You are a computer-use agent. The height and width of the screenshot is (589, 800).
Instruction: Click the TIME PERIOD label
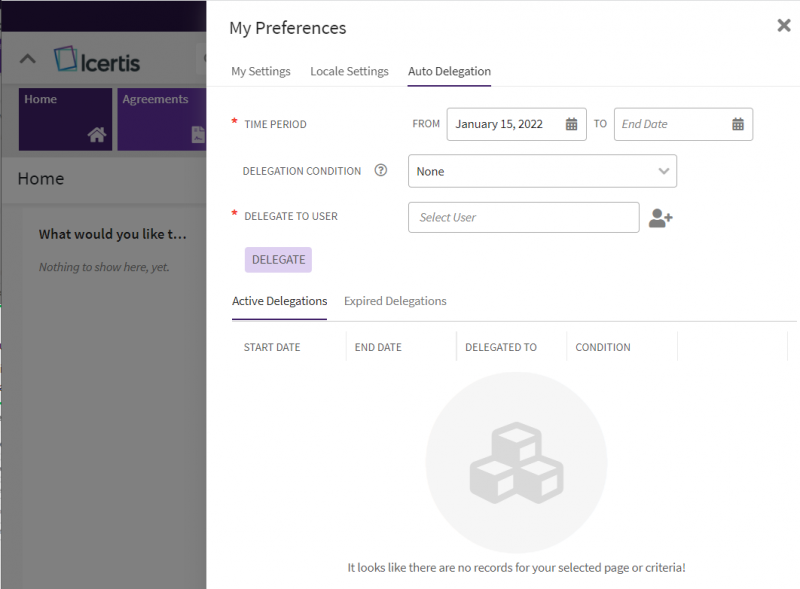275,124
